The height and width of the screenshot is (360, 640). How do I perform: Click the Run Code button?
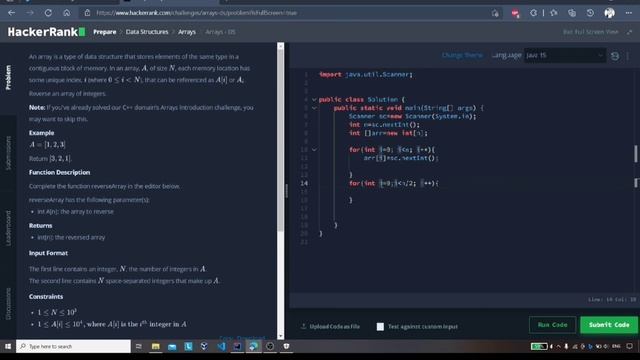point(552,325)
